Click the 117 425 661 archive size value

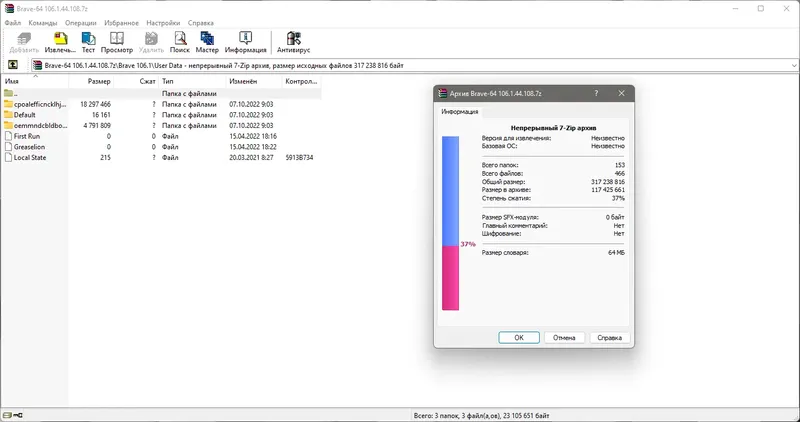point(608,190)
